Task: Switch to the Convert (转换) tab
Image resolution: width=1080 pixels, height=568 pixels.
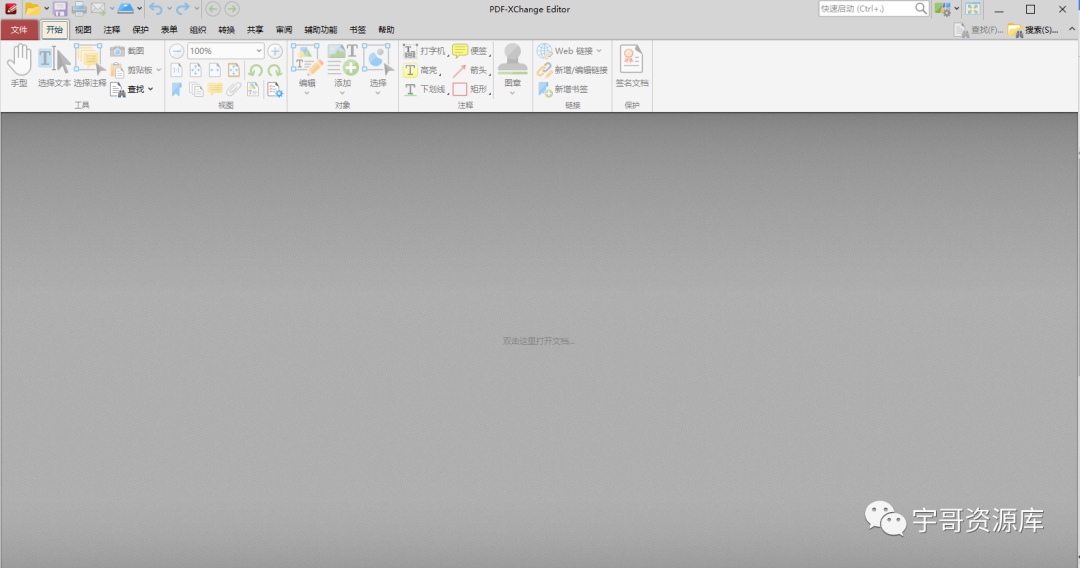Action: tap(227, 30)
